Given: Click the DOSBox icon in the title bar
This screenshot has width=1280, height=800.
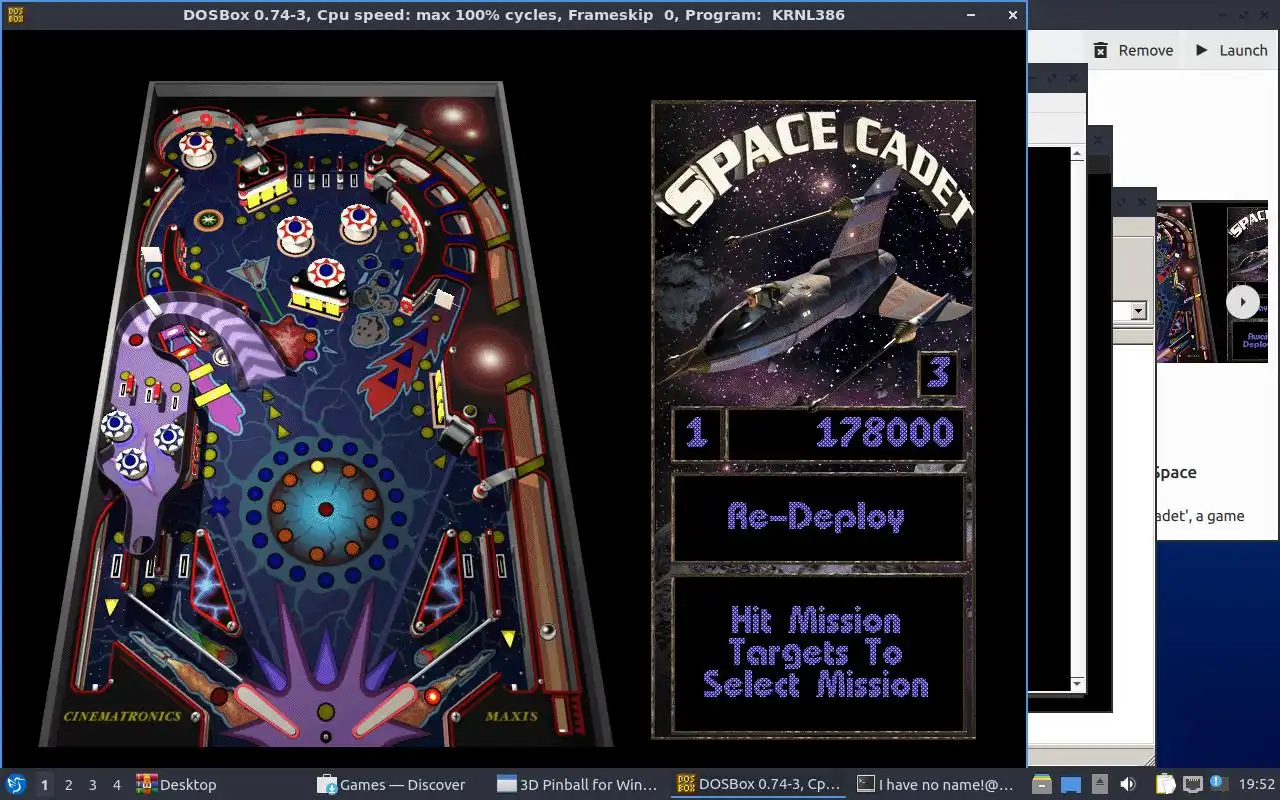Looking at the screenshot, I should tap(15, 15).
